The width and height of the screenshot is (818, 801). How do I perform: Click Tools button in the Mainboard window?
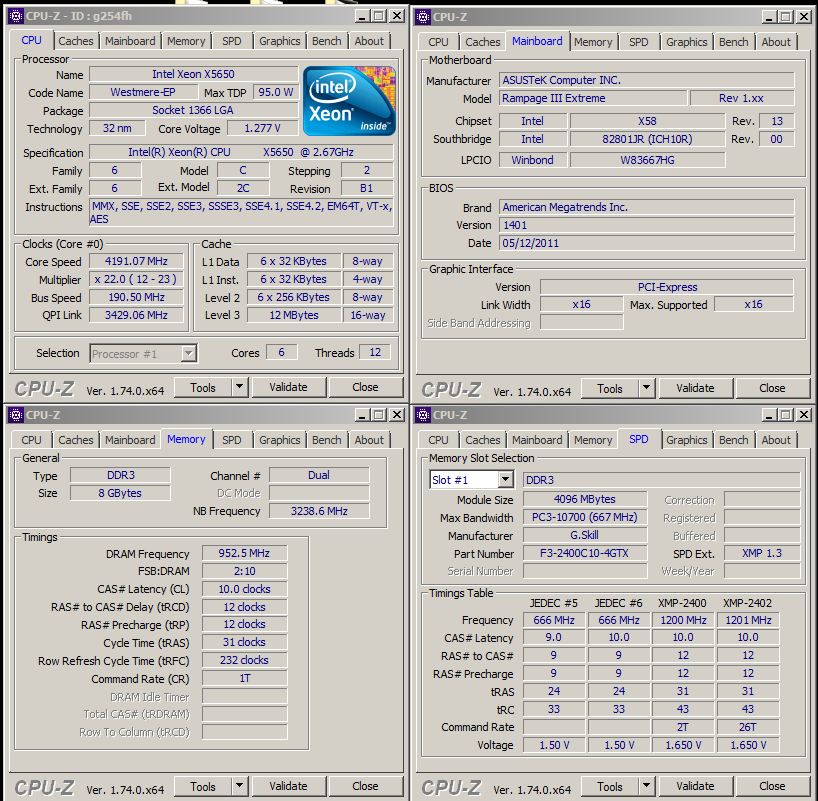click(610, 388)
